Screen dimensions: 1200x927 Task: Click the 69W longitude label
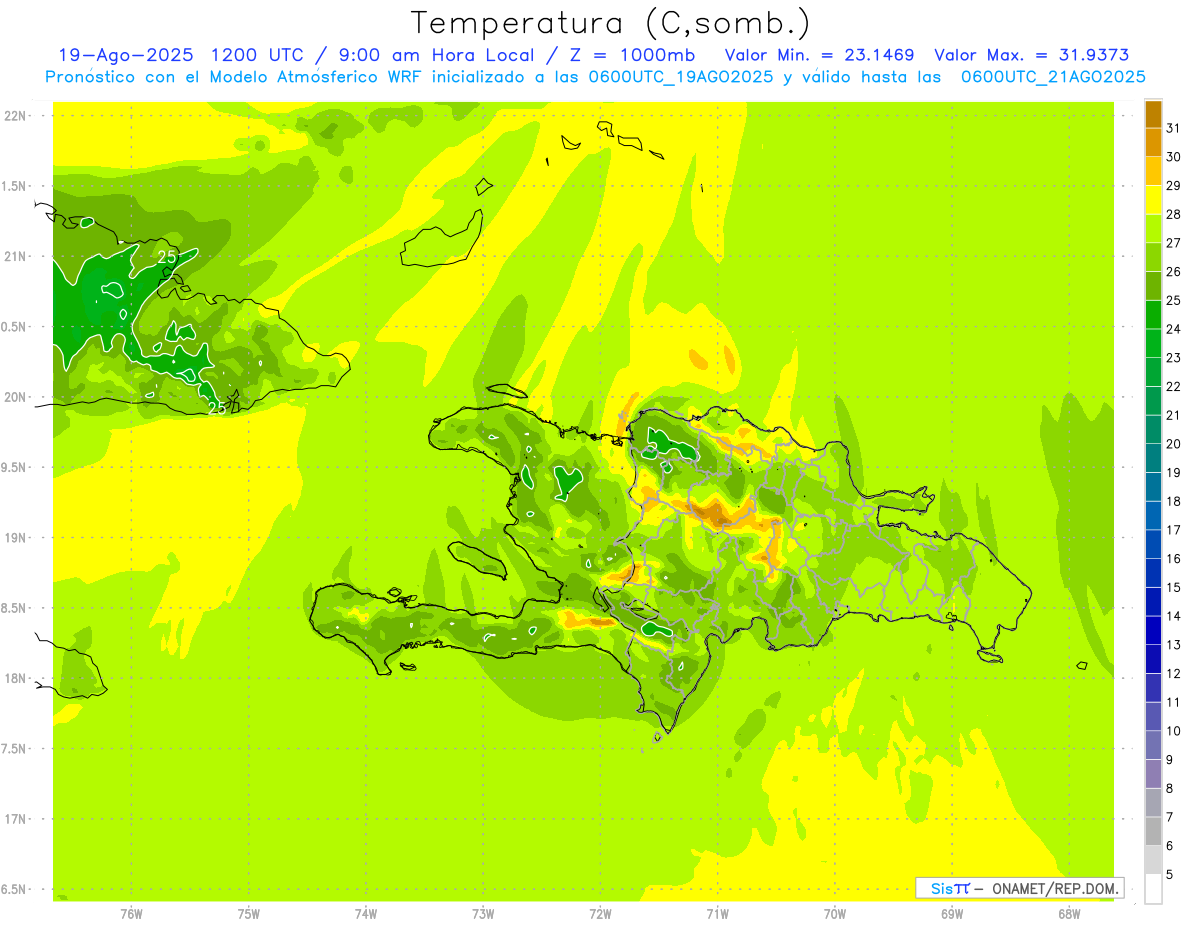coord(952,914)
